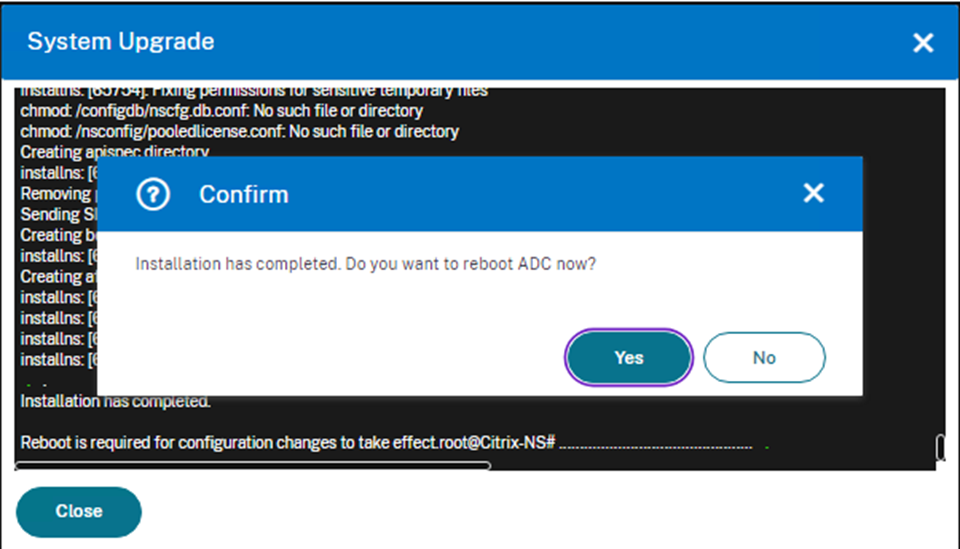Close the System Upgrade window with X
Screen dimensions: 960x549
(x=923, y=42)
